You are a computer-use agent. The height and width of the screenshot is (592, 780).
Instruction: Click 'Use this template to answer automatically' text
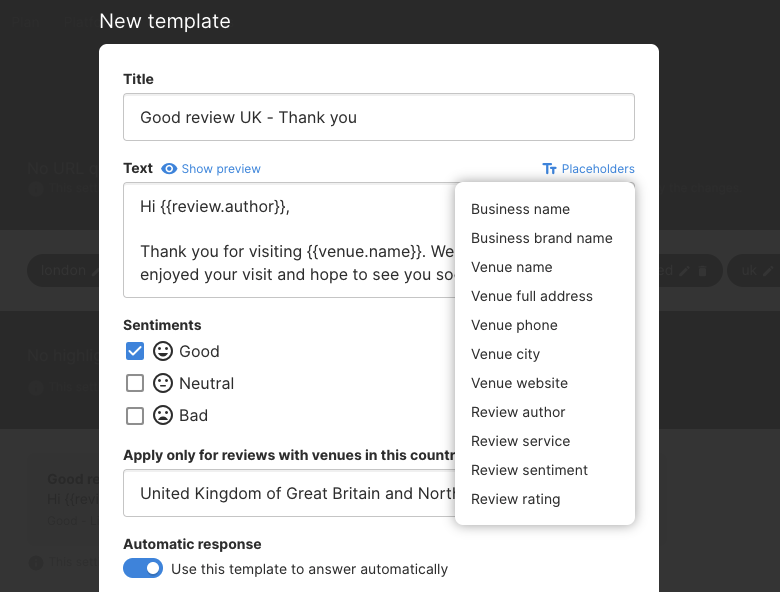point(309,569)
